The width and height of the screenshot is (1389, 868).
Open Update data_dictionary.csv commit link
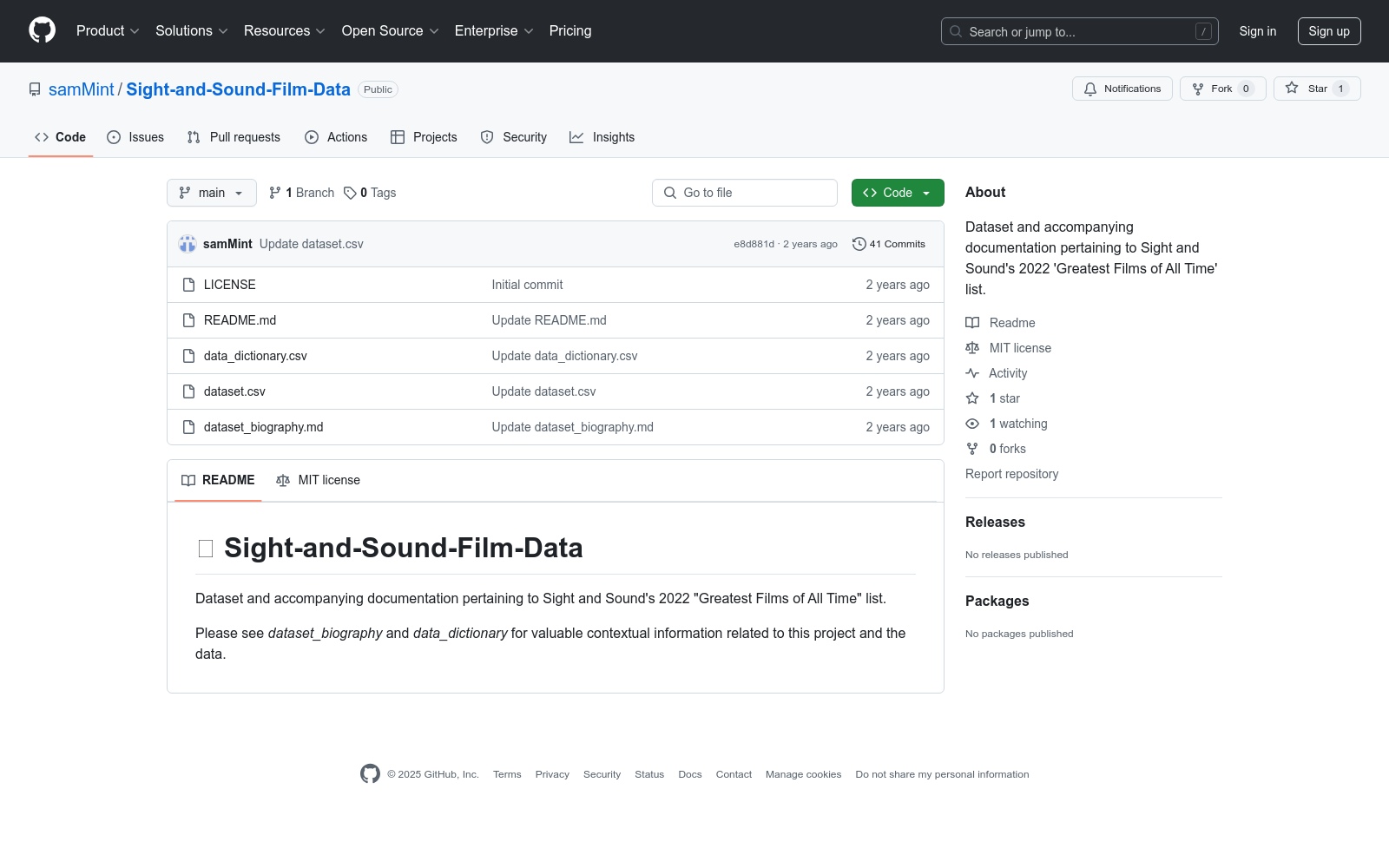[564, 356]
